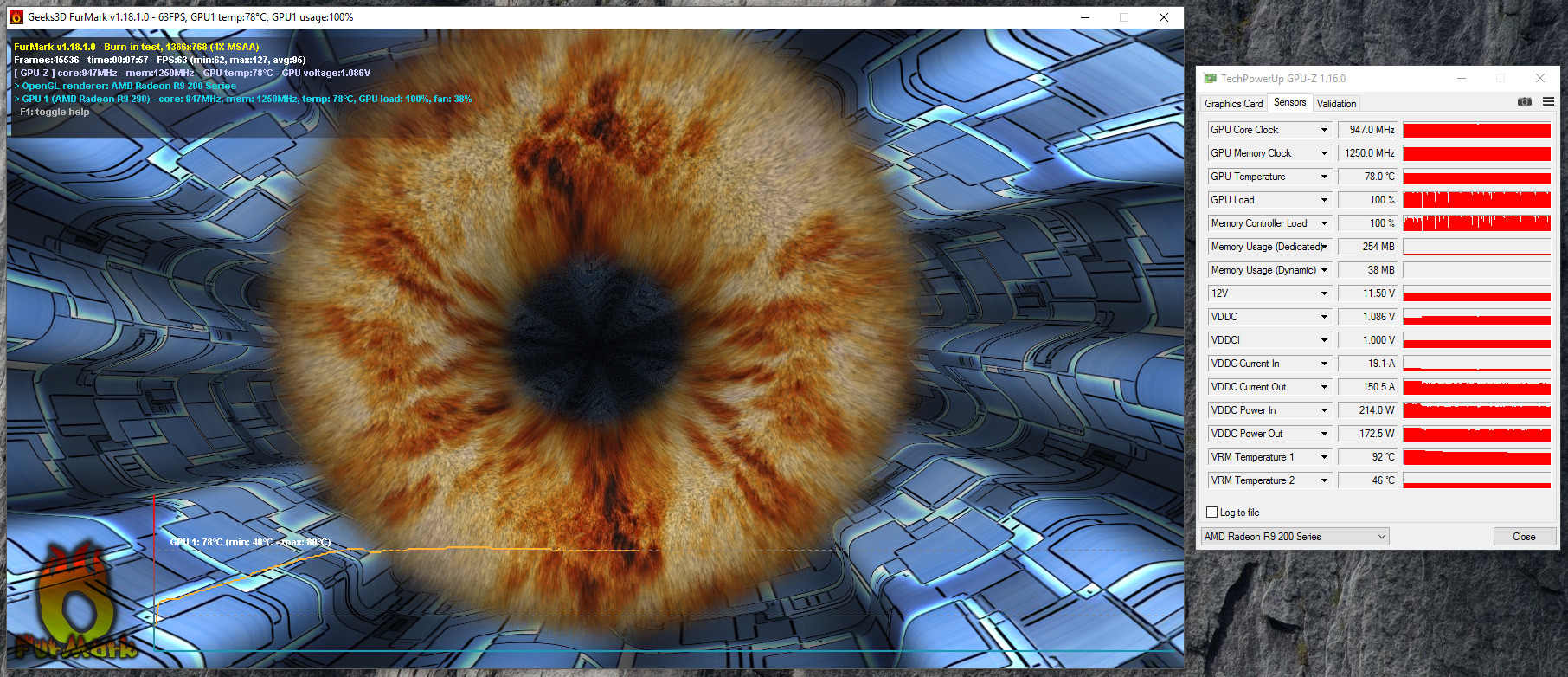This screenshot has height=677, width=1568.
Task: Open the VDDCI sensor dropdown
Action: click(x=1324, y=340)
